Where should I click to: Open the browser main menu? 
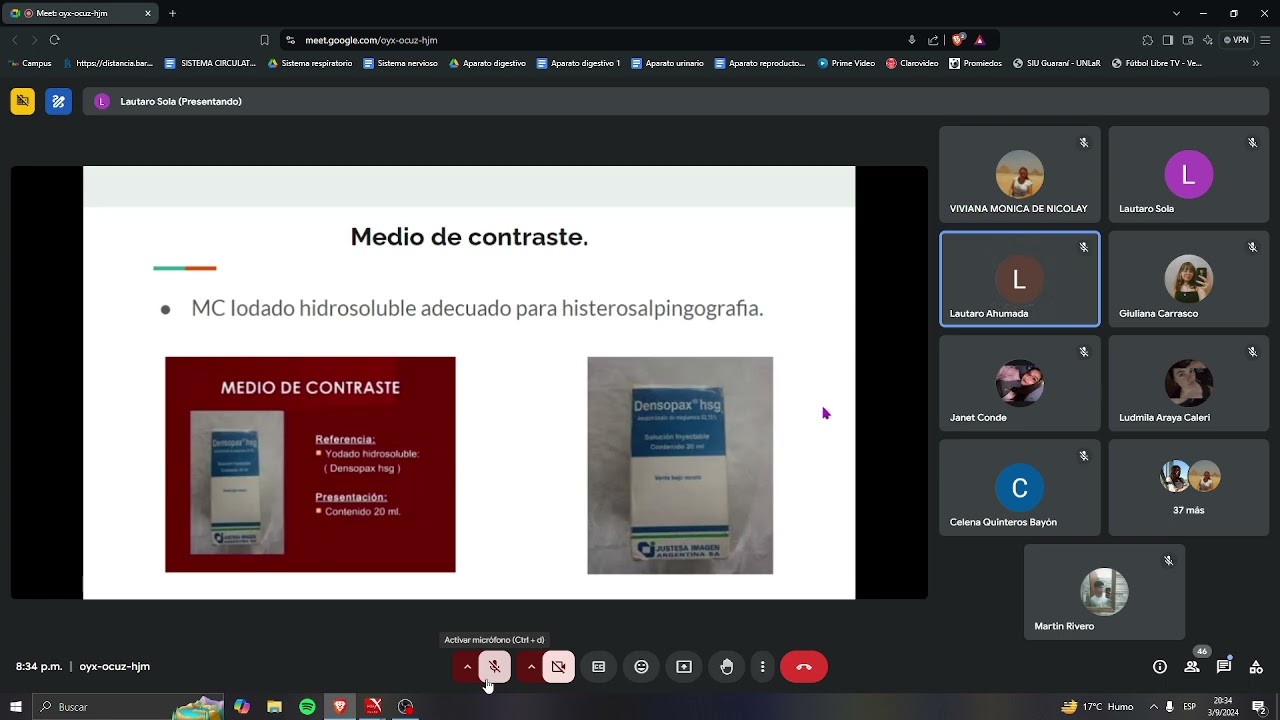1263,40
